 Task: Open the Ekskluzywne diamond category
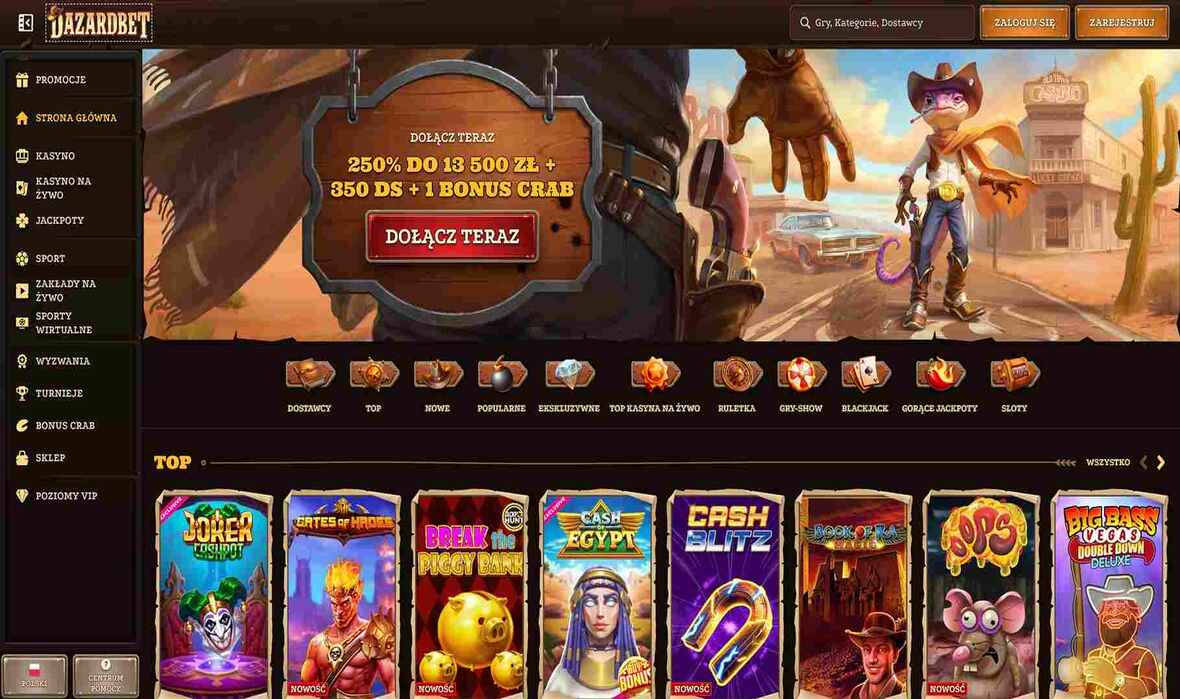(x=569, y=375)
